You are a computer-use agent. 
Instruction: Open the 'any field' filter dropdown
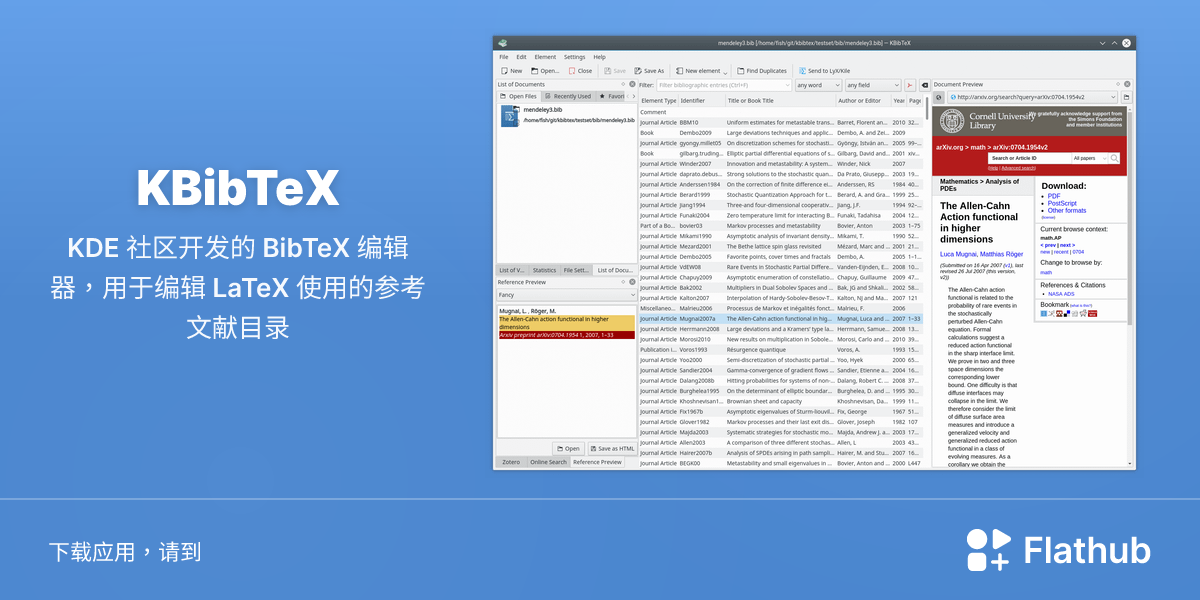(x=874, y=86)
